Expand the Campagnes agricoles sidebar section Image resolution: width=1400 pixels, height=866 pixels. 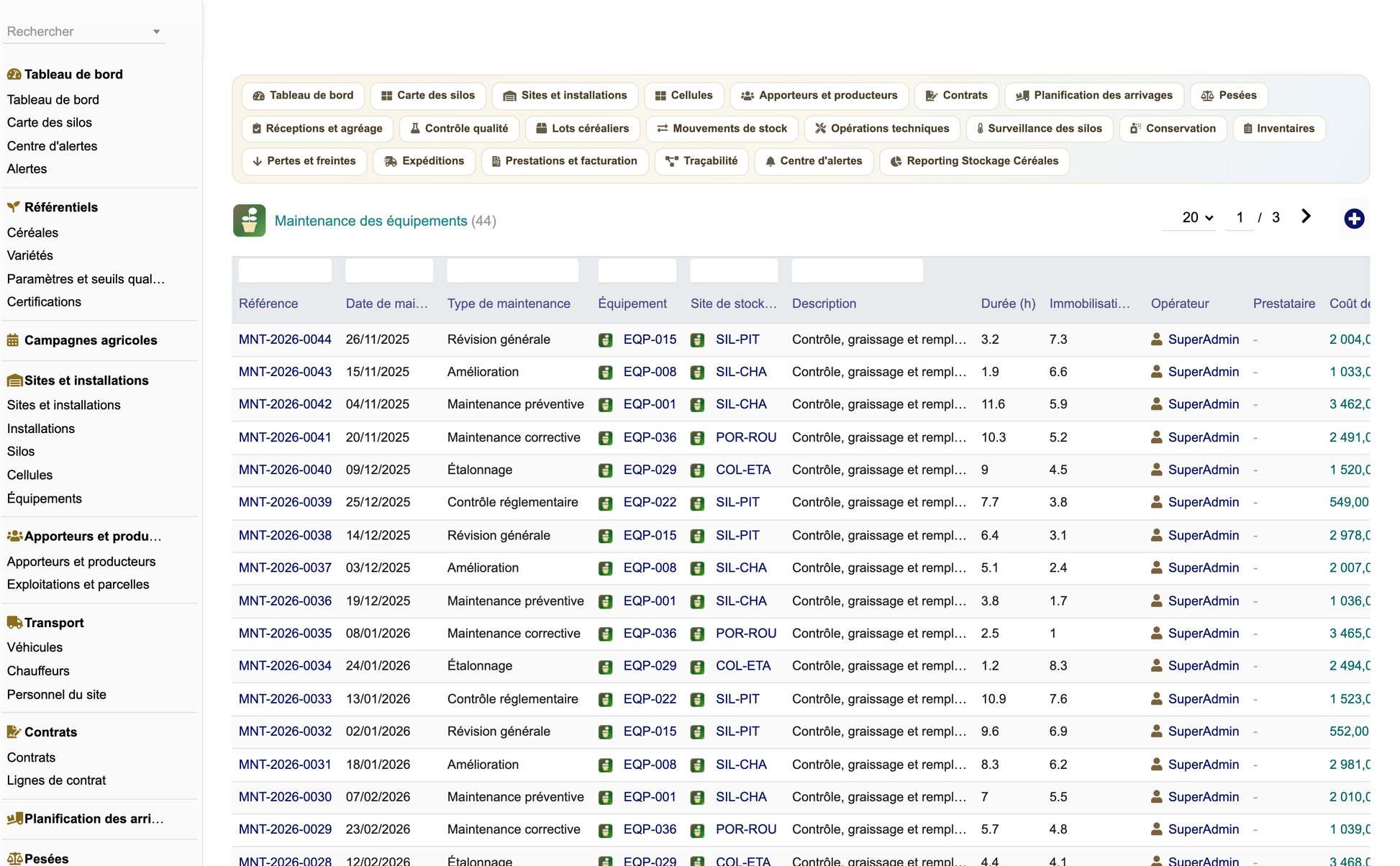tap(91, 340)
